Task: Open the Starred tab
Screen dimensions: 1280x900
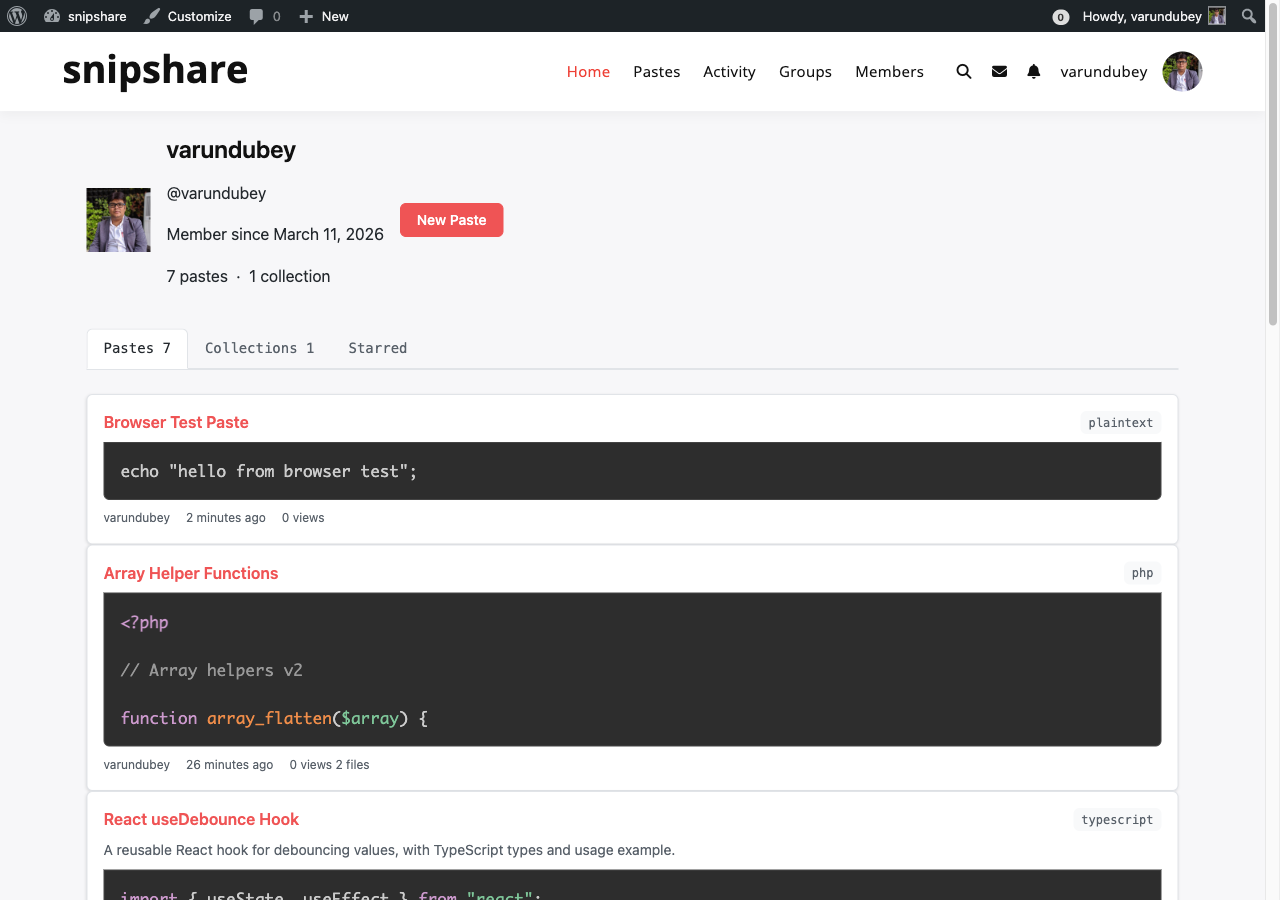Action: click(377, 348)
